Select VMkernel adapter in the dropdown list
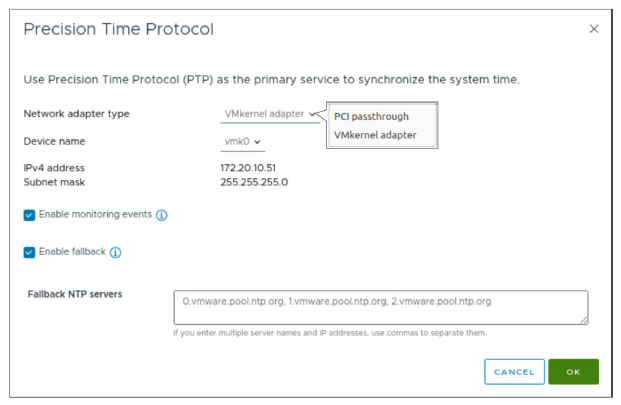The image size is (621, 405). (x=375, y=135)
